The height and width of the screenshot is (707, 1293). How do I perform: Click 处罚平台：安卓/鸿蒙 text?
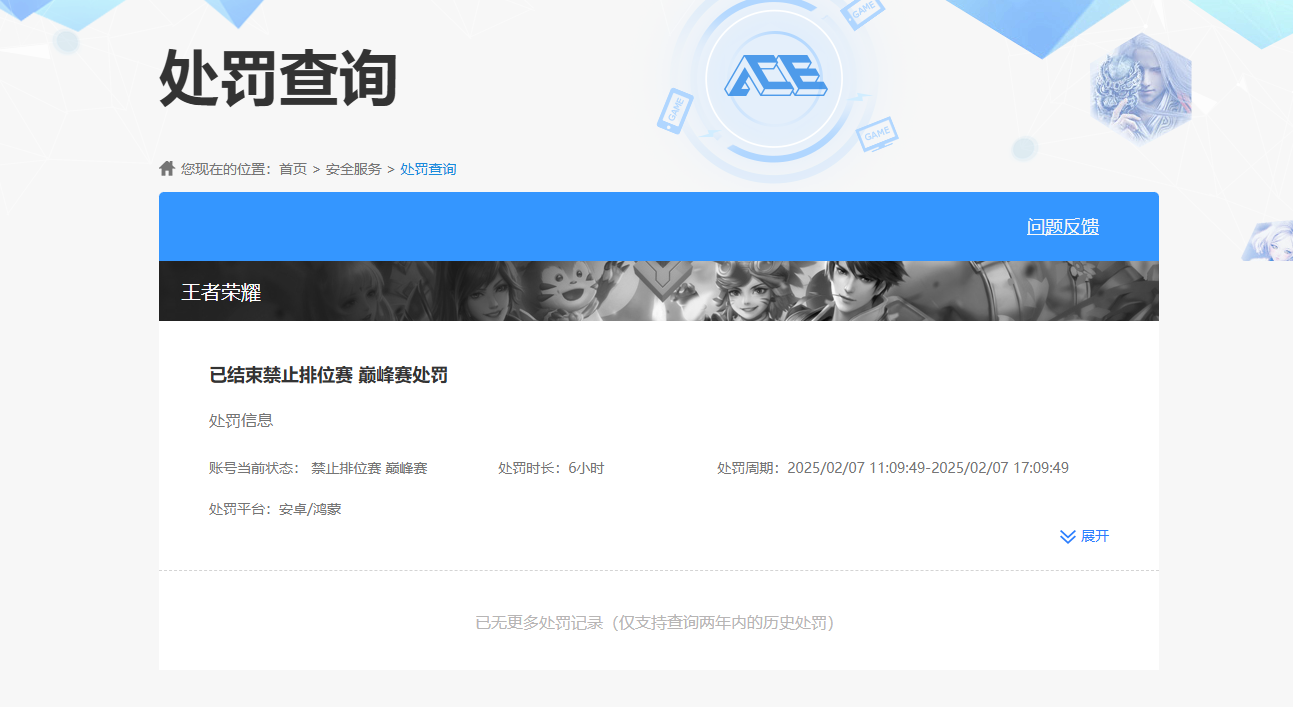pyautogui.click(x=275, y=509)
